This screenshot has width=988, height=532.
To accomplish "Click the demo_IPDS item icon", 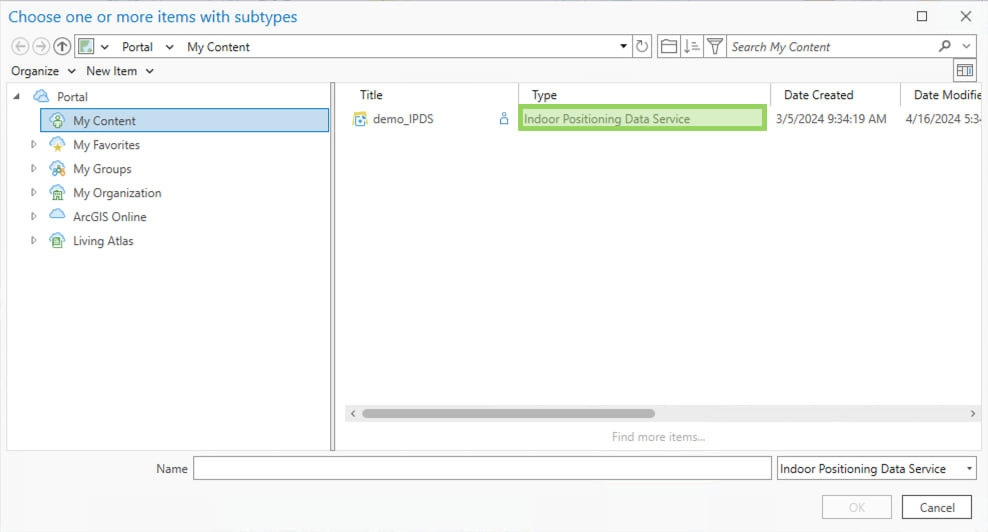I will point(360,119).
